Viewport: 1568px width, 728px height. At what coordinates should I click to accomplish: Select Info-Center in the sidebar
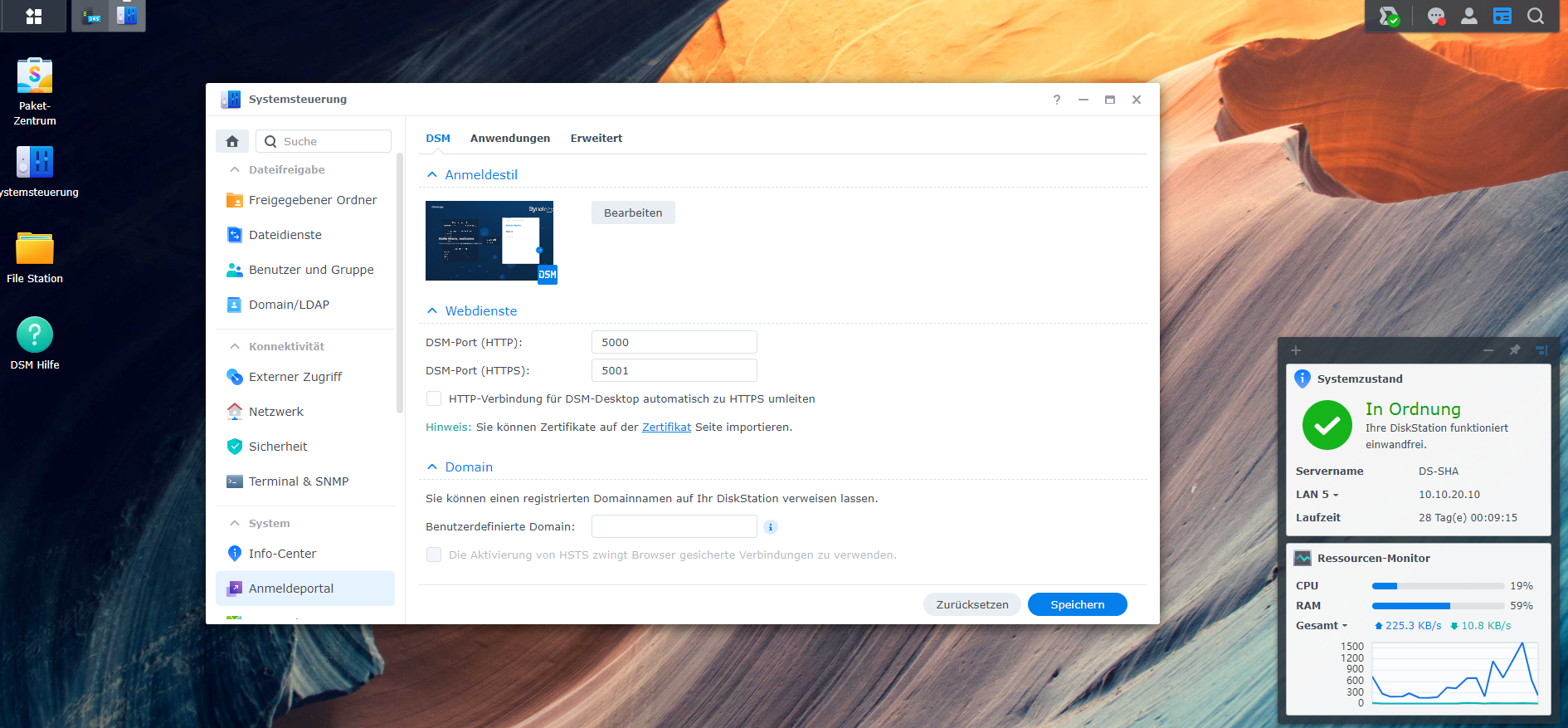(x=305, y=554)
